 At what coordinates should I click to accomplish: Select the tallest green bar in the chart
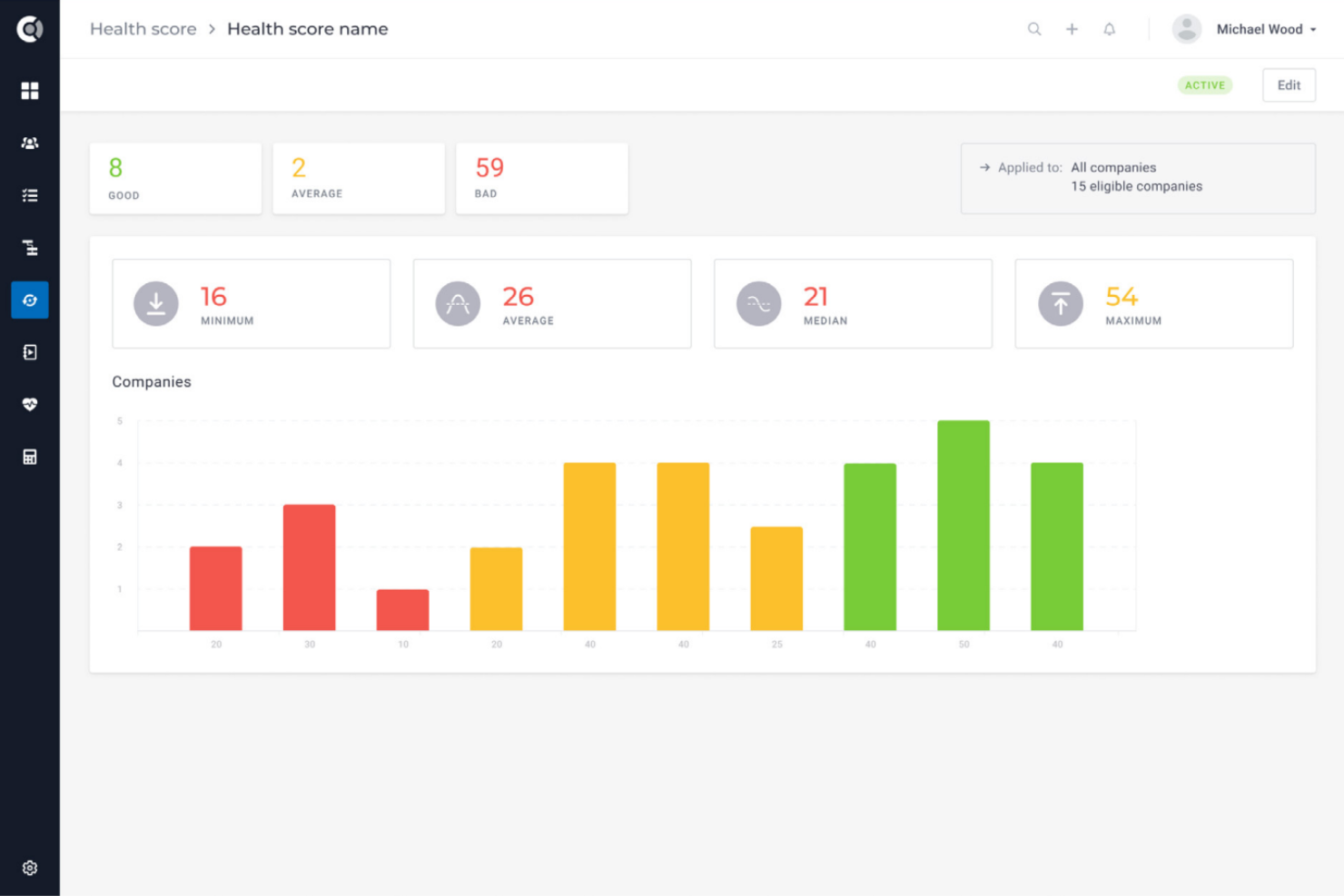(964, 525)
